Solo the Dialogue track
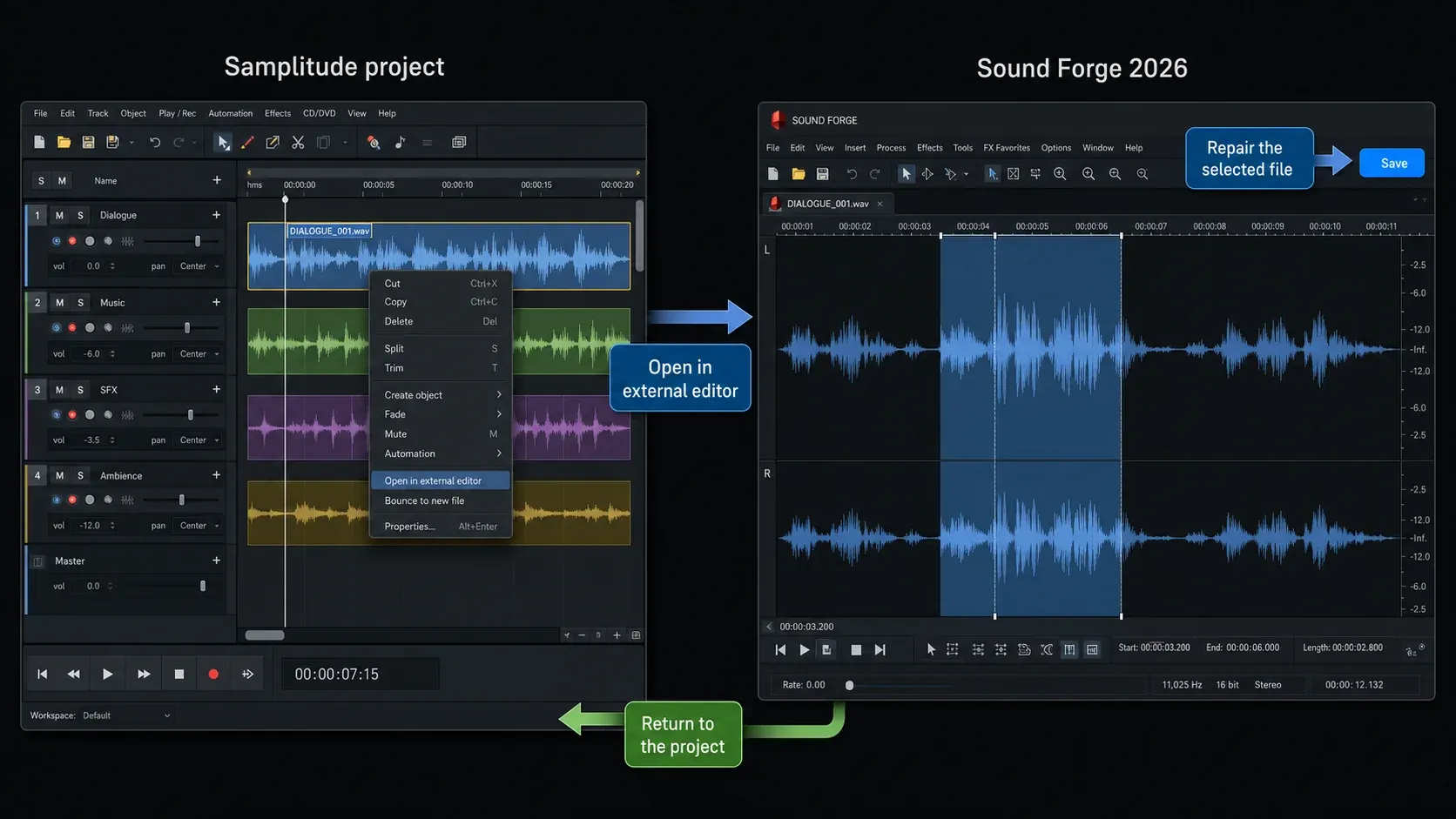The height and width of the screenshot is (819, 1456). 80,215
